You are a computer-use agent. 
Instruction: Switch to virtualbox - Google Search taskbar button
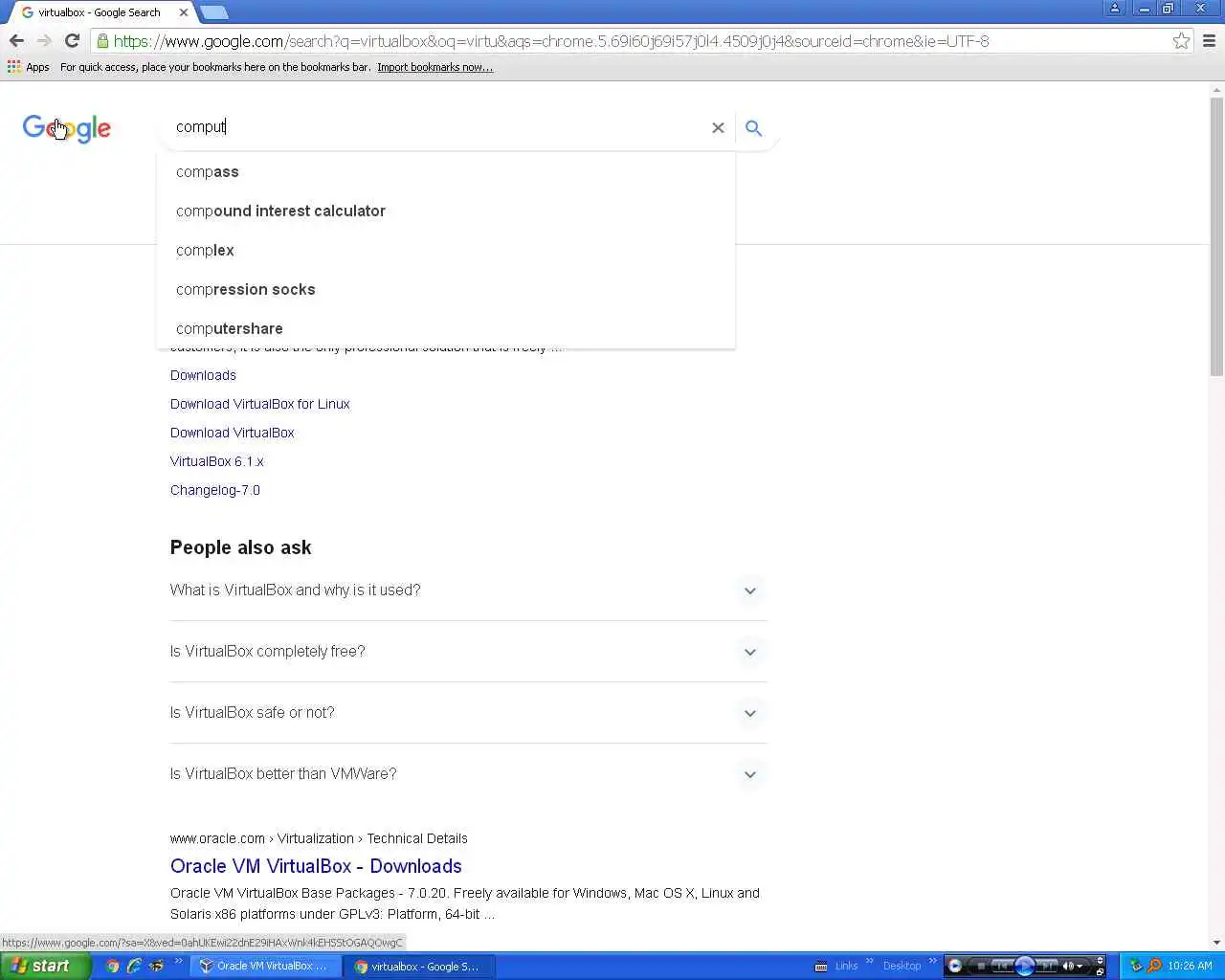coord(421,966)
